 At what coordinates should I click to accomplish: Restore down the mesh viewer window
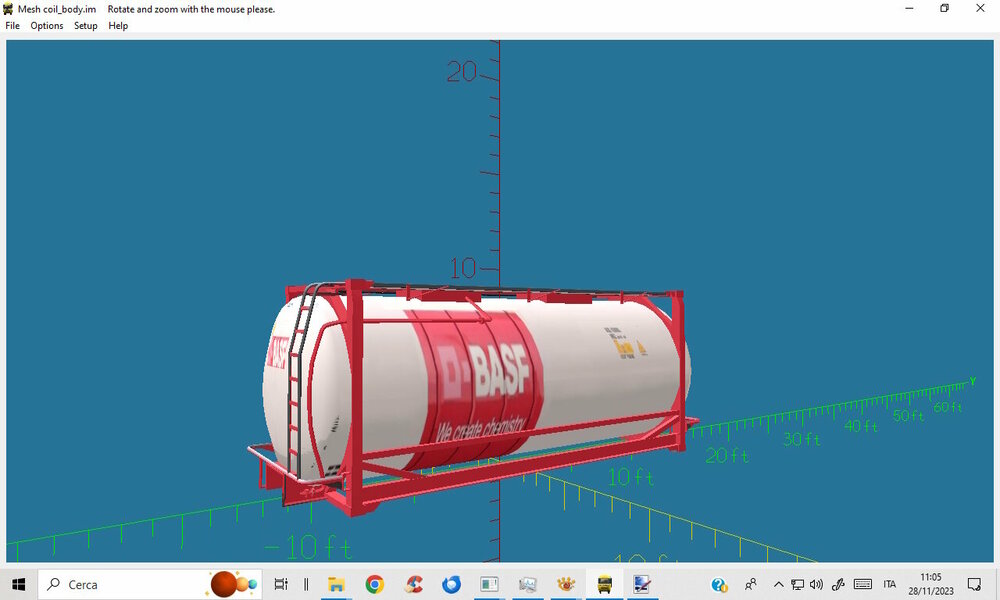(x=945, y=8)
